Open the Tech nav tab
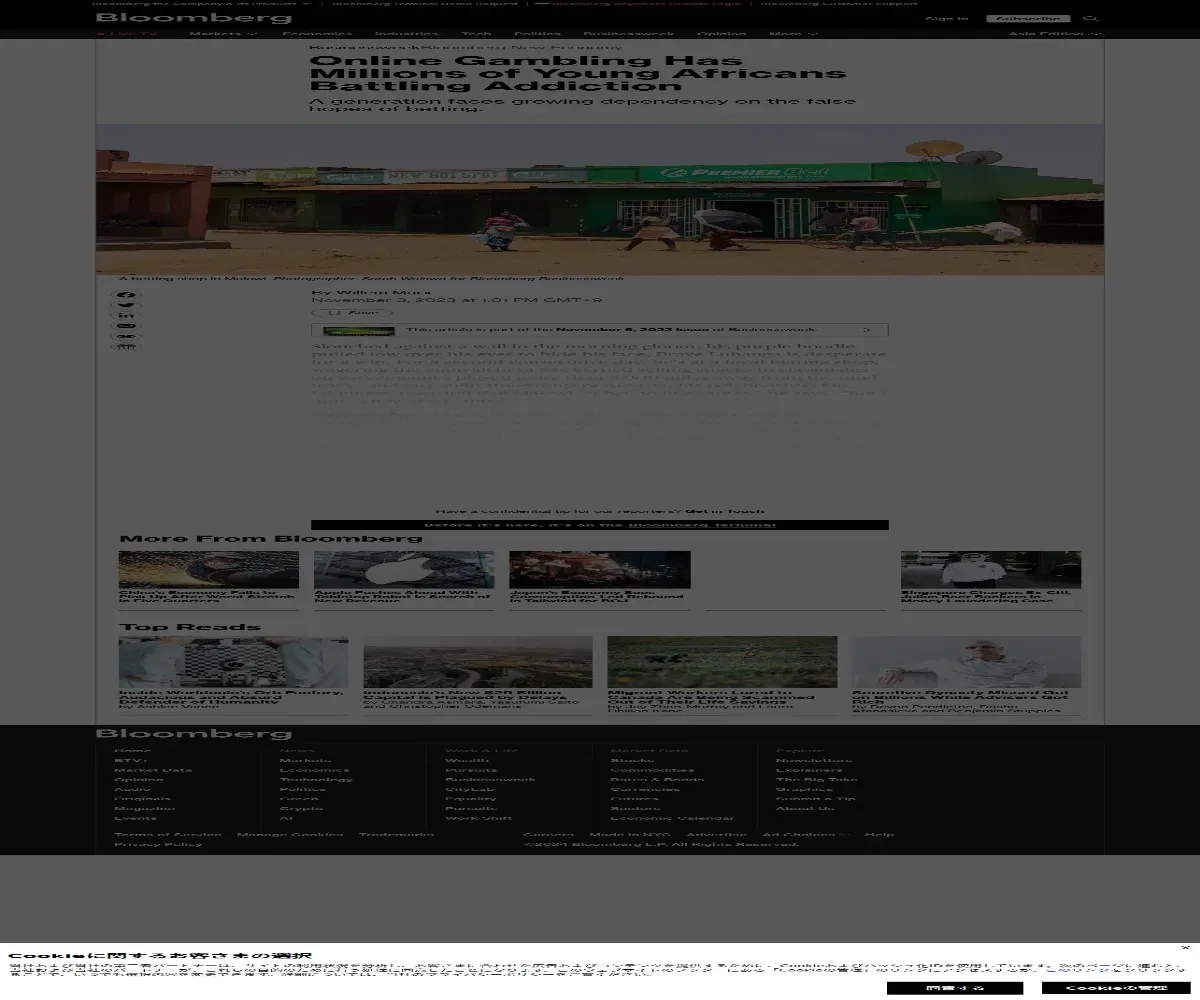This screenshot has height=1000, width=1200. [476, 34]
